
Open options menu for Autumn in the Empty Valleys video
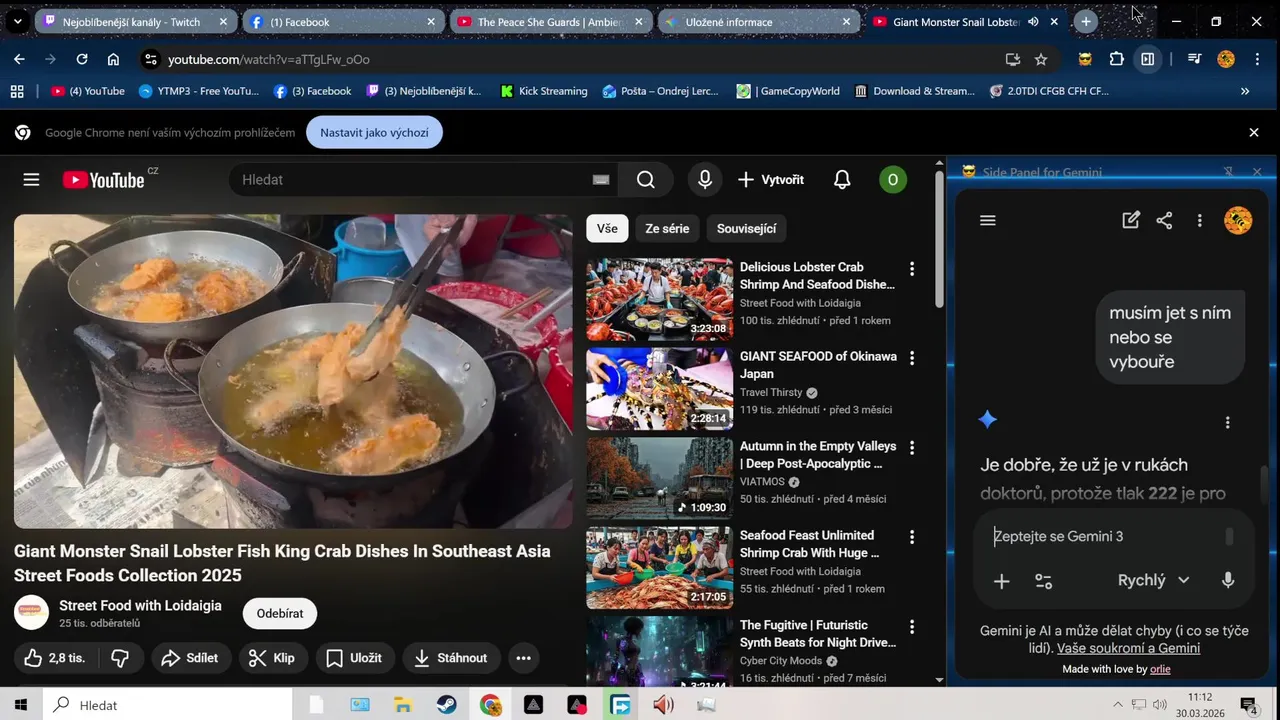pos(911,448)
